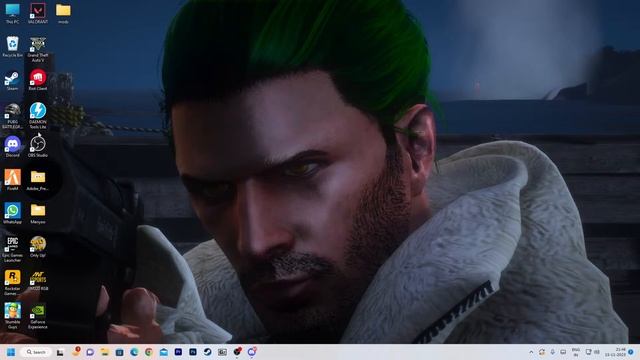
Task: Open Steam from the taskbar
Action: click(207, 352)
